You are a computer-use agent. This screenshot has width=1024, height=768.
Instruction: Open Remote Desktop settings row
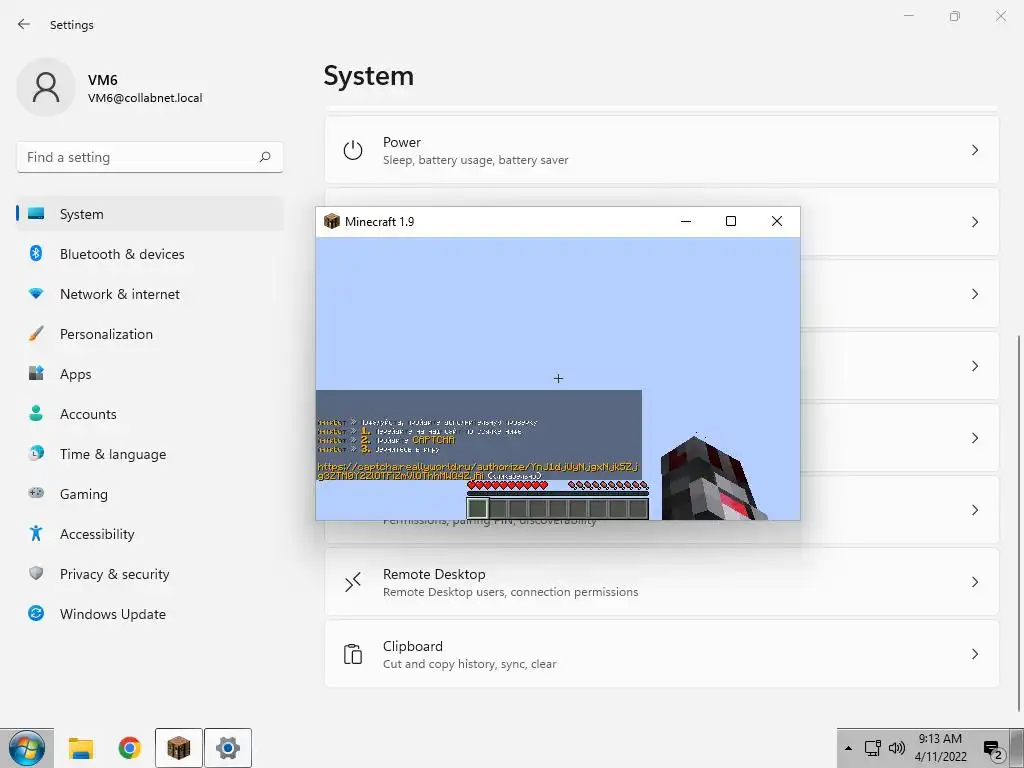(662, 582)
